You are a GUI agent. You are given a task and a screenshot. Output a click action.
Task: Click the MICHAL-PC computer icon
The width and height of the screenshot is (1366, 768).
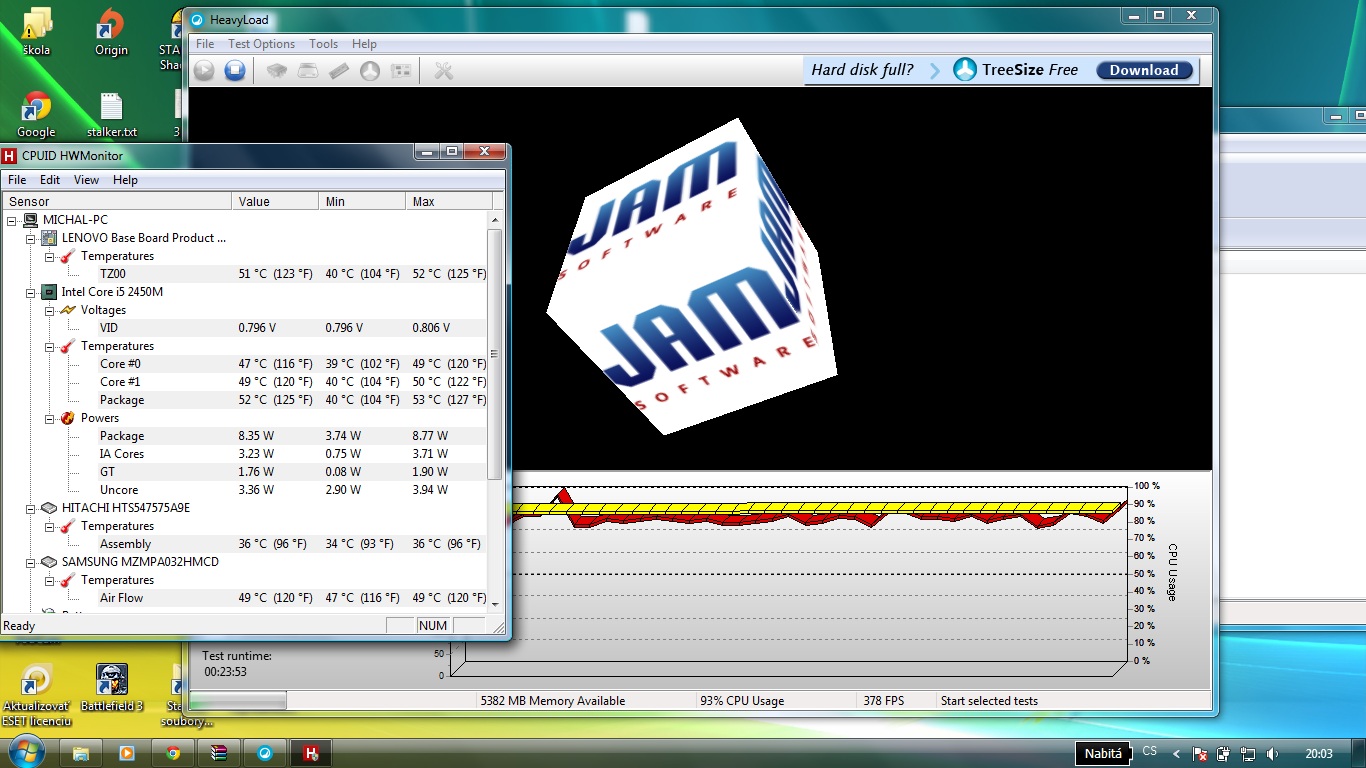(29, 220)
